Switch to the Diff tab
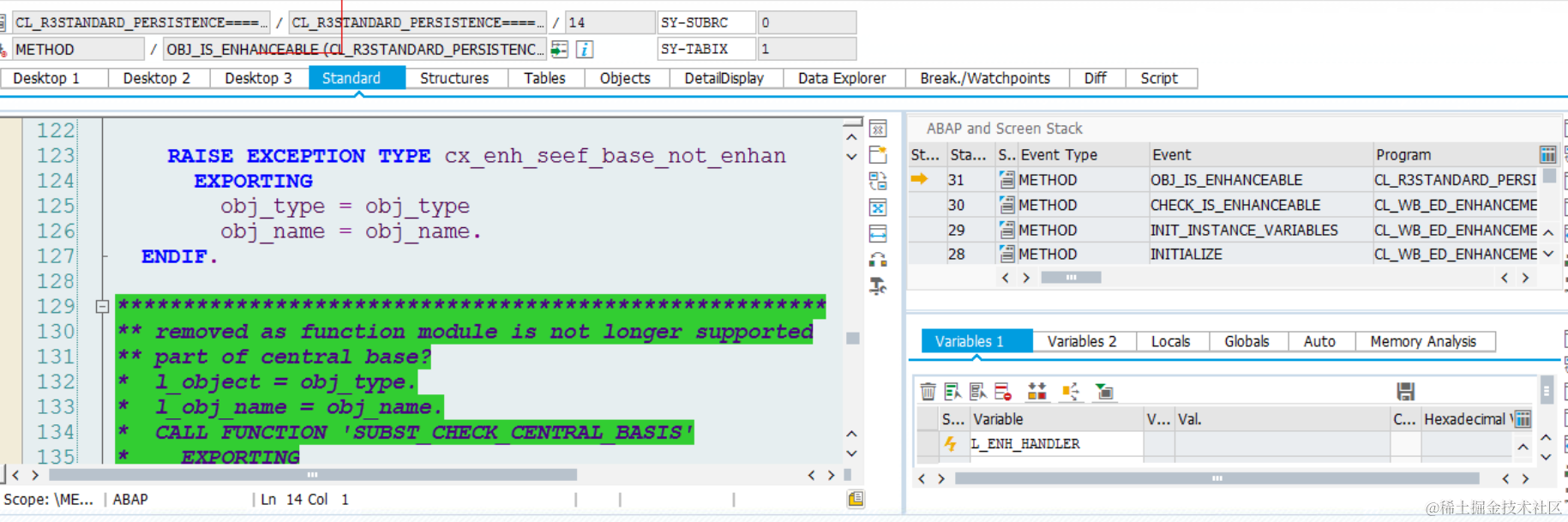Viewport: 1568px width, 522px height. [x=1096, y=78]
